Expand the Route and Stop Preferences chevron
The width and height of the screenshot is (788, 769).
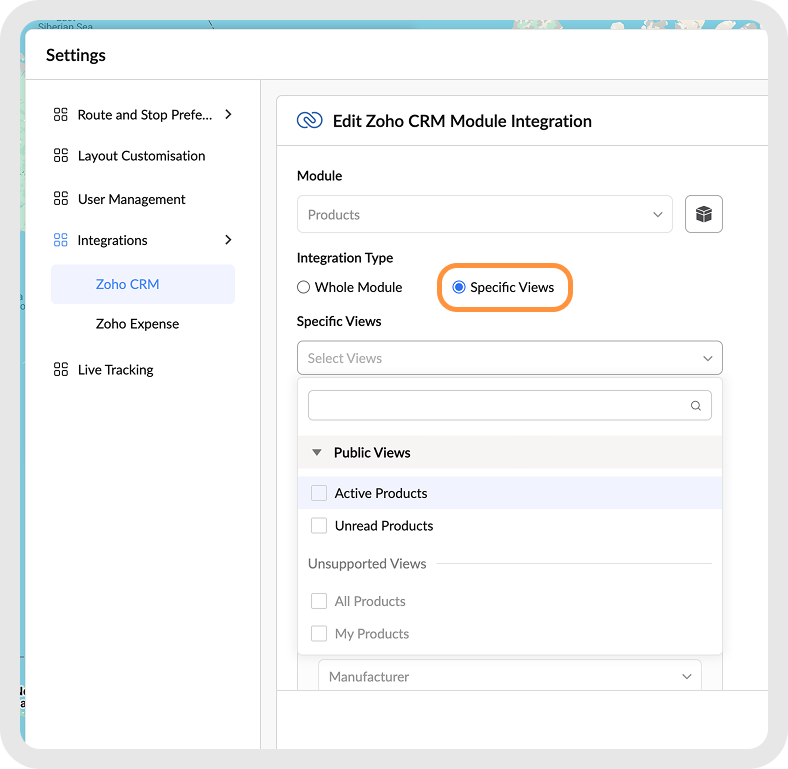coord(228,115)
